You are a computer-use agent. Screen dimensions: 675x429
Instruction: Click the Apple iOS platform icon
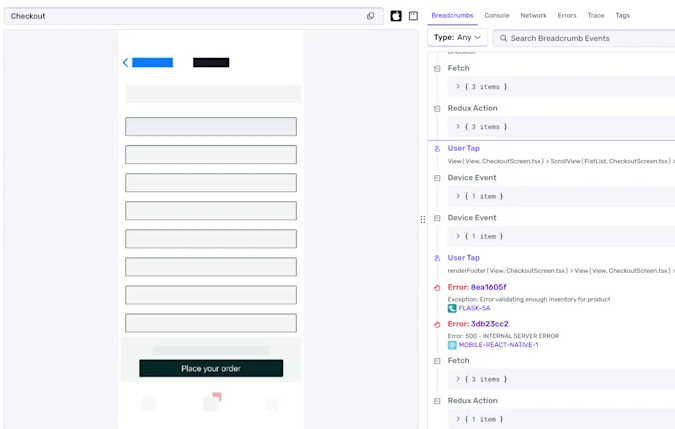[x=396, y=16]
